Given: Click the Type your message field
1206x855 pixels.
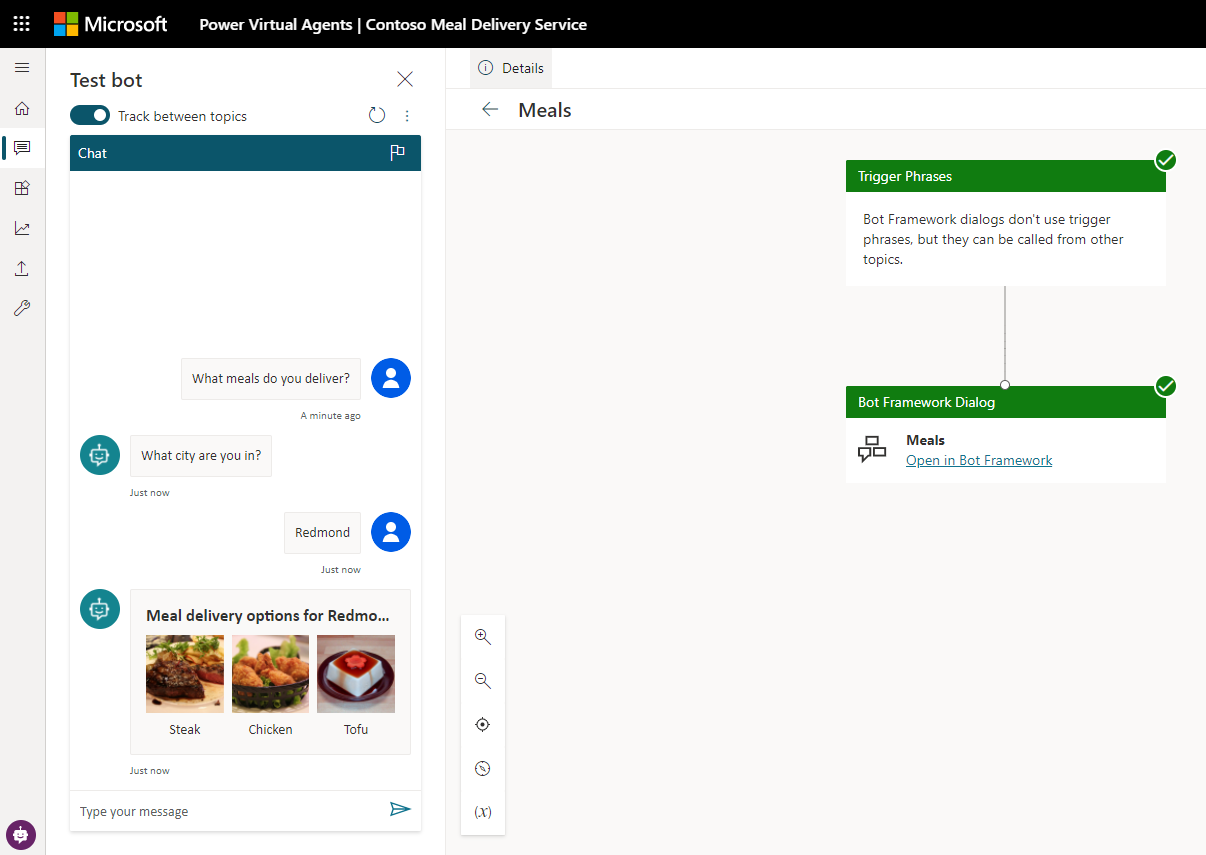Looking at the screenshot, I should 230,811.
